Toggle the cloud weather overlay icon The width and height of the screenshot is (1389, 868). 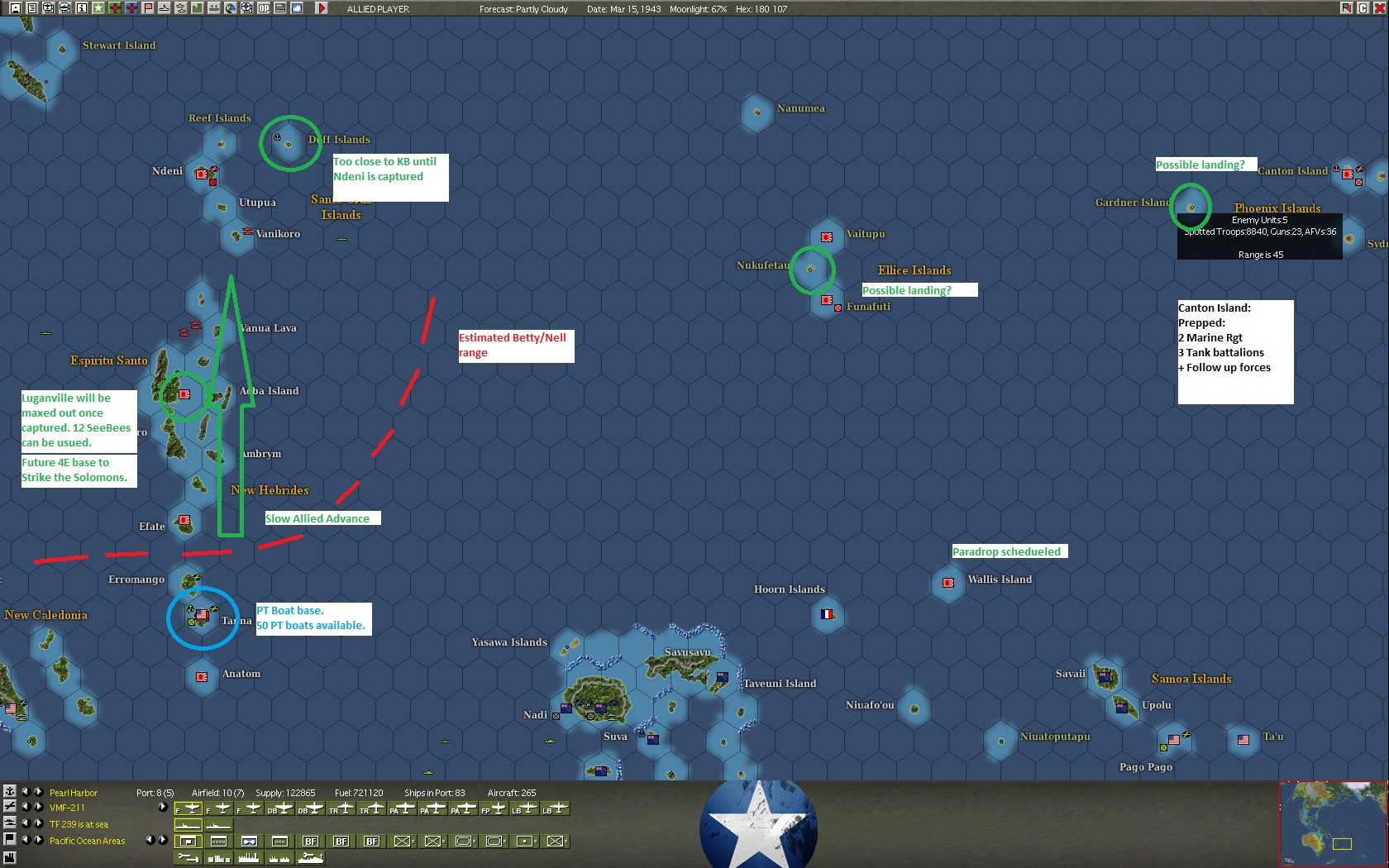[297, 8]
